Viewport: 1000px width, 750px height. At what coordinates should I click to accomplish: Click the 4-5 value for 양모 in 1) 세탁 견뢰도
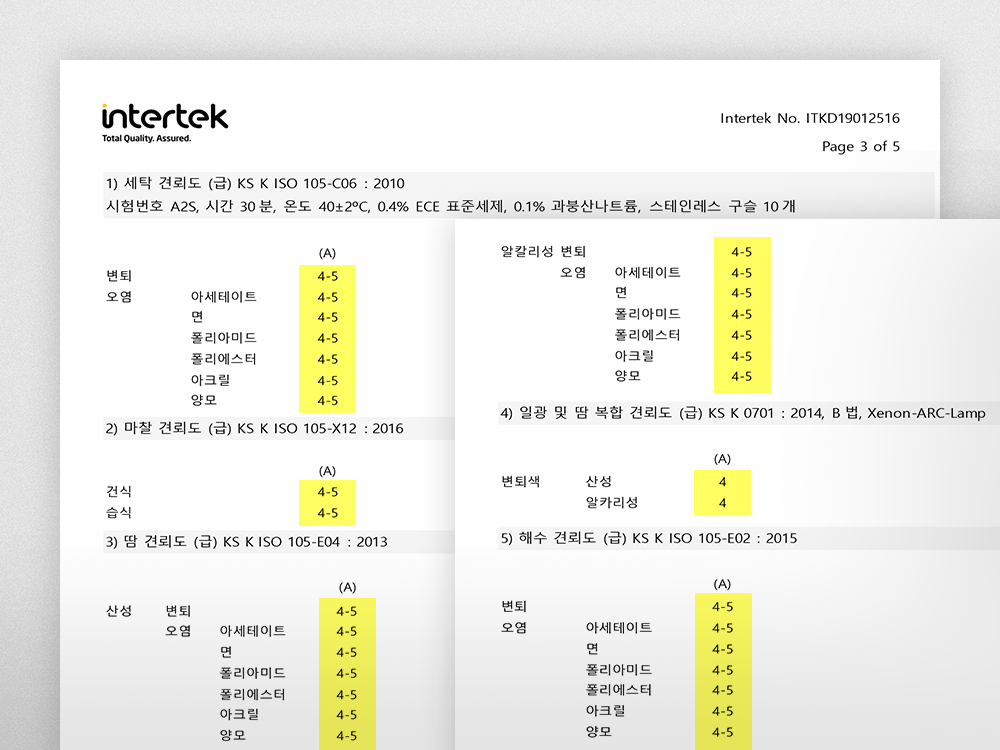pyautogui.click(x=328, y=401)
